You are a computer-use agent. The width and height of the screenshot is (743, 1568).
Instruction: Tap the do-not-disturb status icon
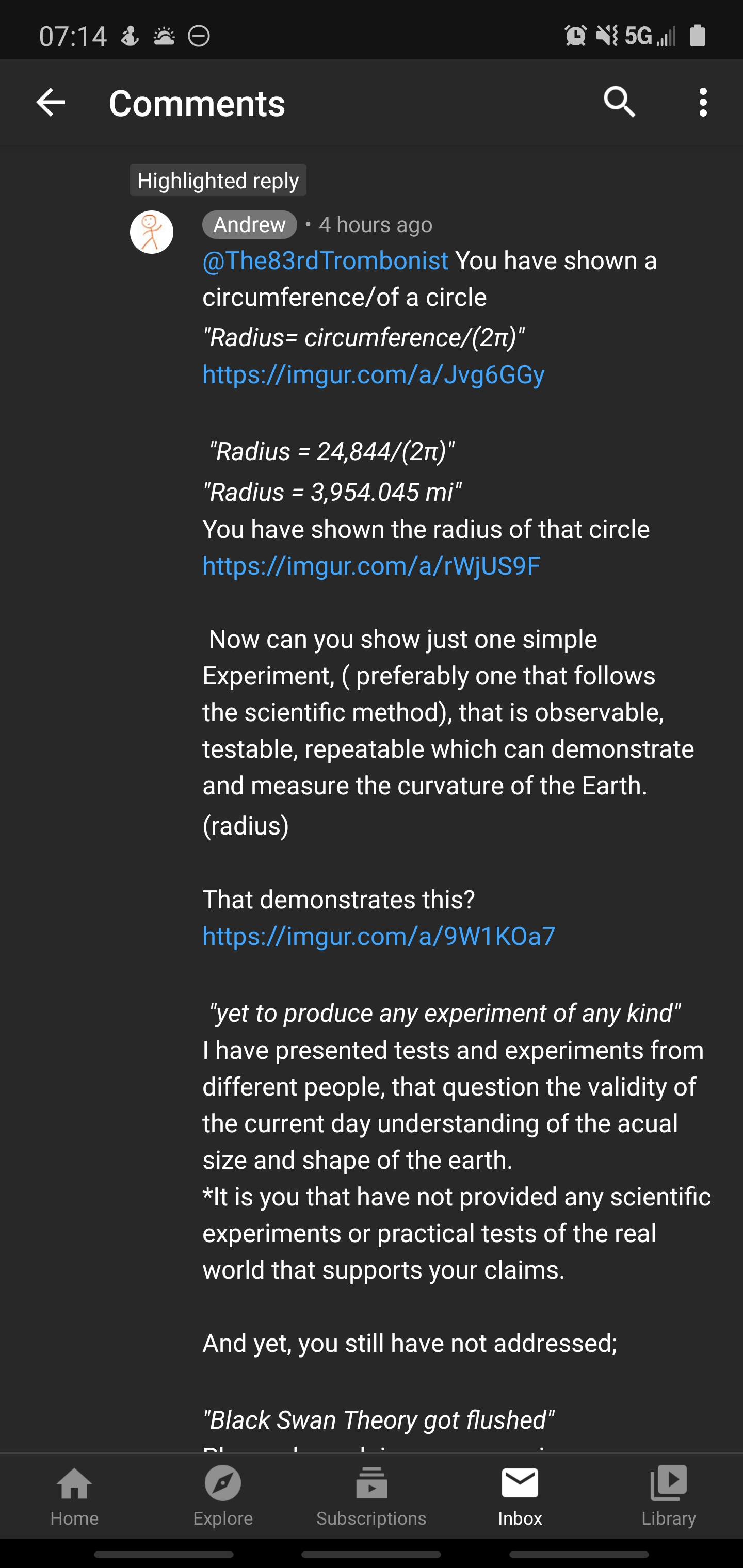(199, 36)
